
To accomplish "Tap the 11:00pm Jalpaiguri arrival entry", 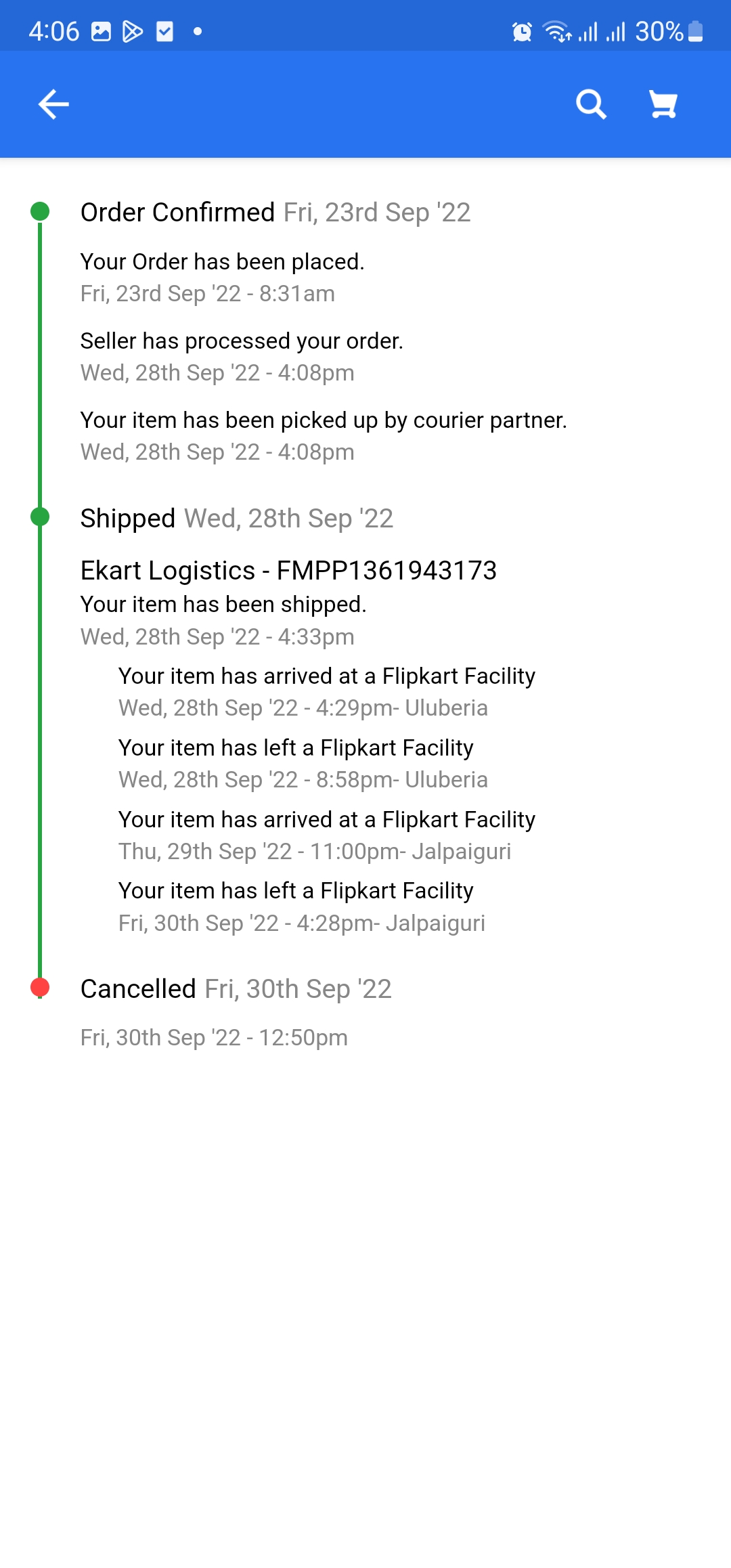I will pos(326,835).
